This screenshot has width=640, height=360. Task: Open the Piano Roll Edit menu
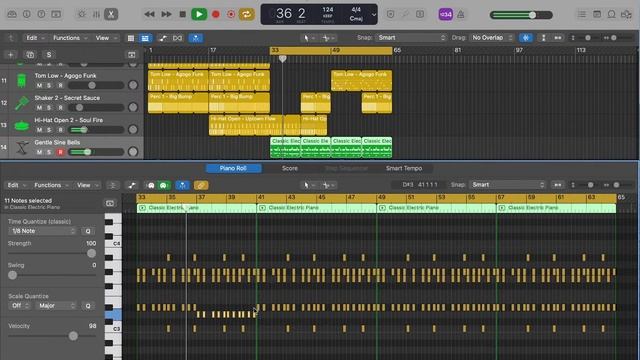point(17,185)
